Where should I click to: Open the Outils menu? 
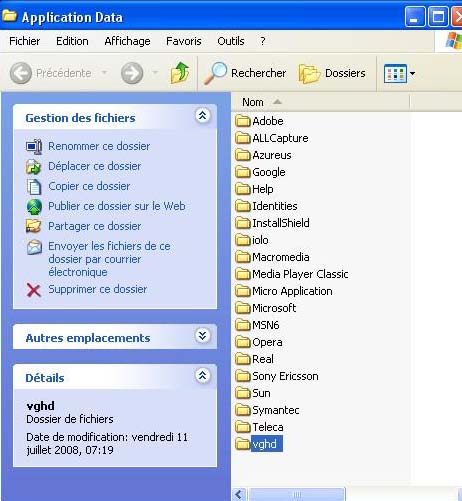click(x=231, y=41)
